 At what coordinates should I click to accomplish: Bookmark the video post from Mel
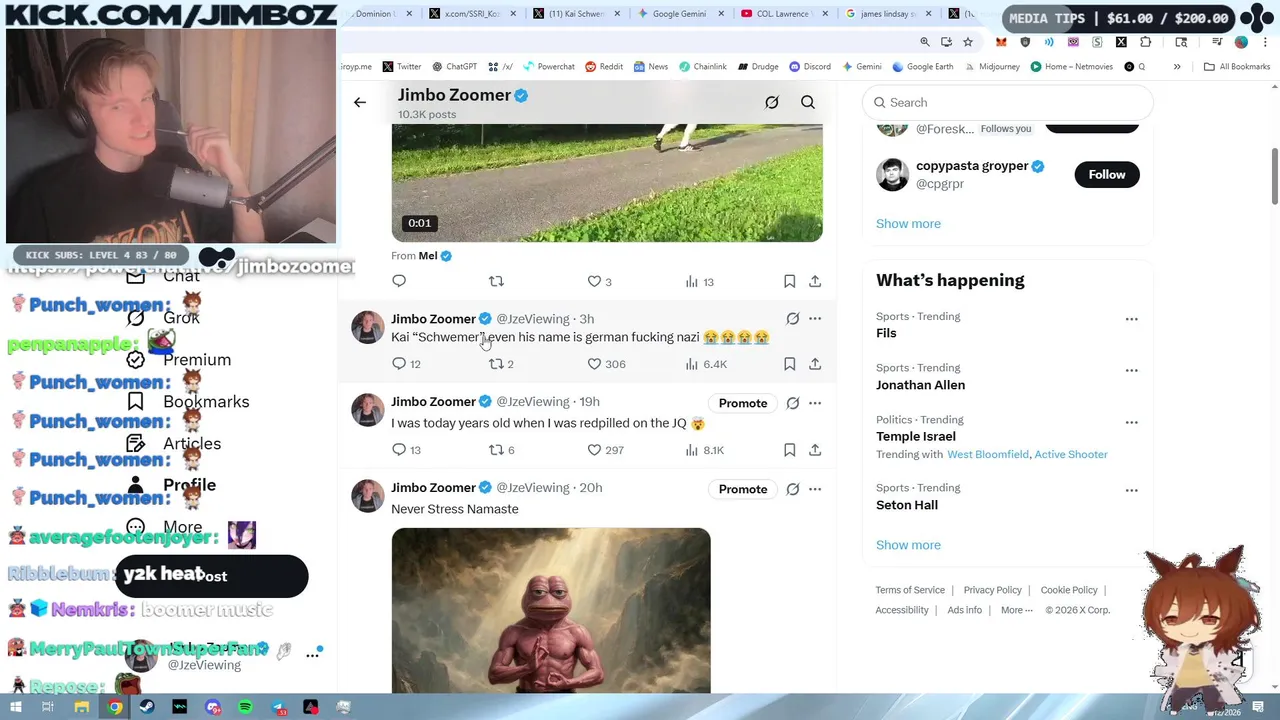[x=789, y=281]
